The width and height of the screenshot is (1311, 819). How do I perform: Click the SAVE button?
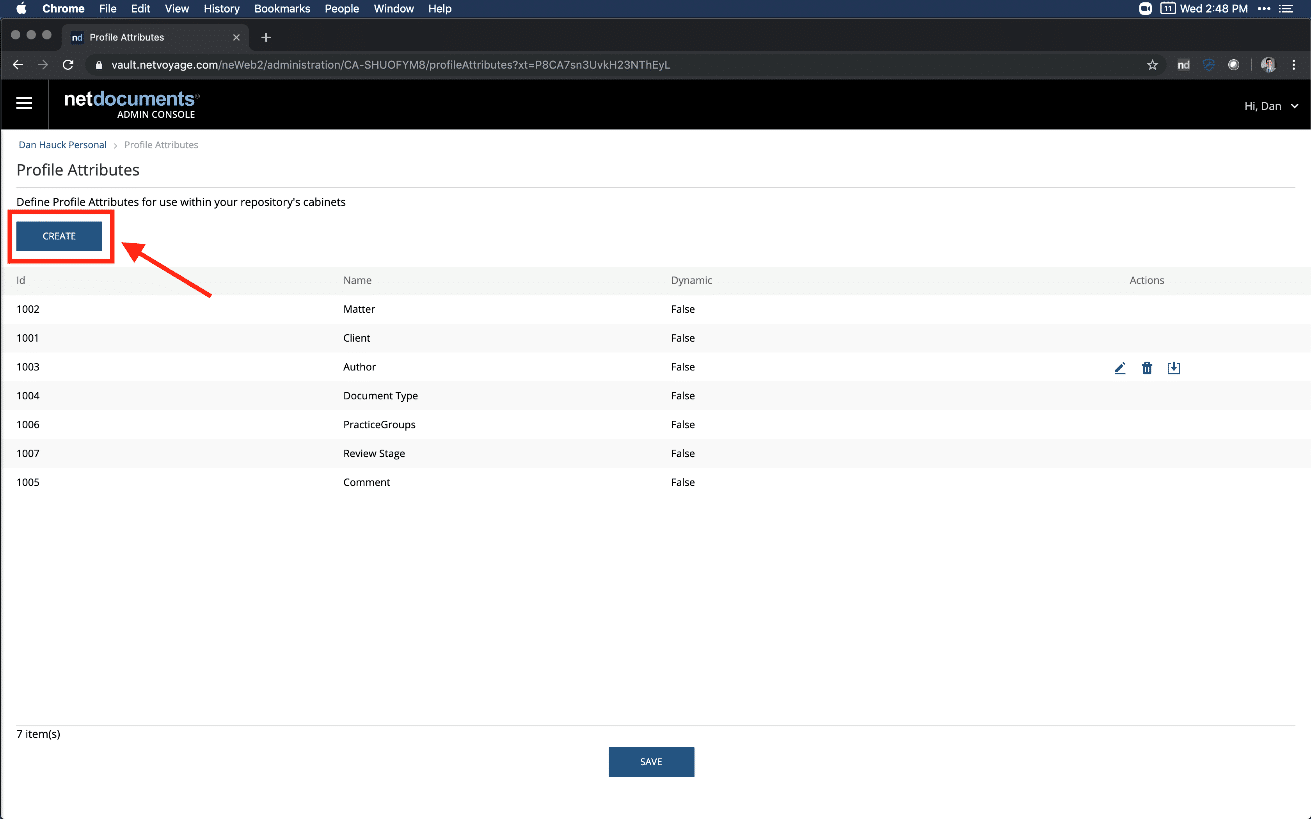[651, 762]
